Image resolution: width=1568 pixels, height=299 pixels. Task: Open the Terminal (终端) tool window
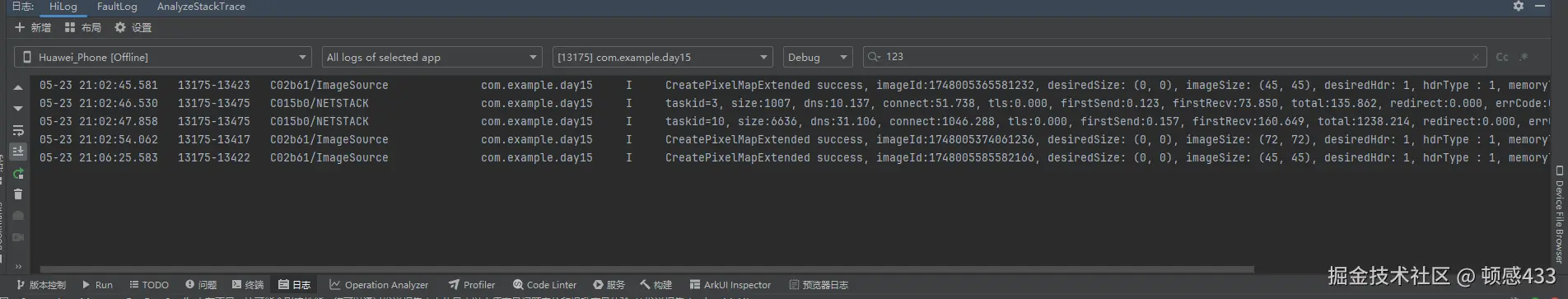[x=248, y=285]
